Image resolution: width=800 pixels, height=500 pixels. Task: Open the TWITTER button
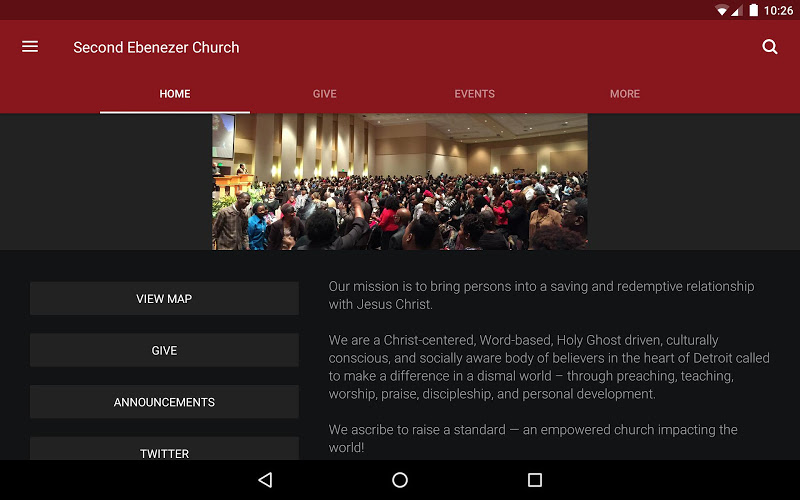pos(164,449)
